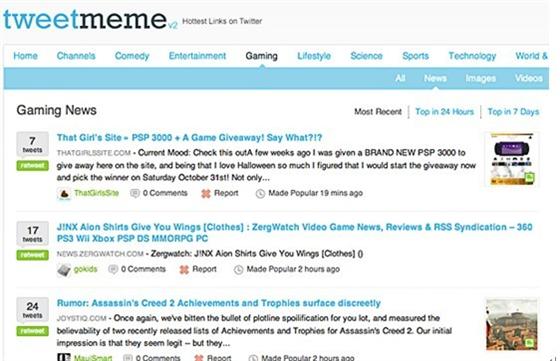
Task: Open the Assassin's Creed 2 story thumbnail
Action: pyautogui.click(x=512, y=324)
